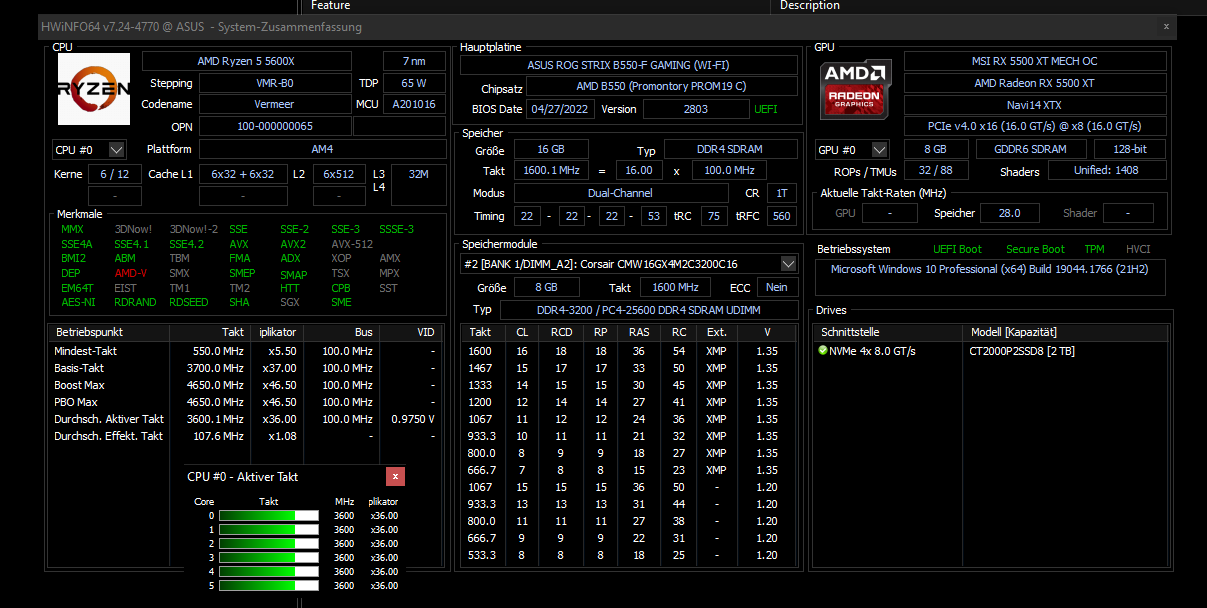The width and height of the screenshot is (1207, 608).
Task: Click the Core 5 clock bar
Action: tap(268, 586)
